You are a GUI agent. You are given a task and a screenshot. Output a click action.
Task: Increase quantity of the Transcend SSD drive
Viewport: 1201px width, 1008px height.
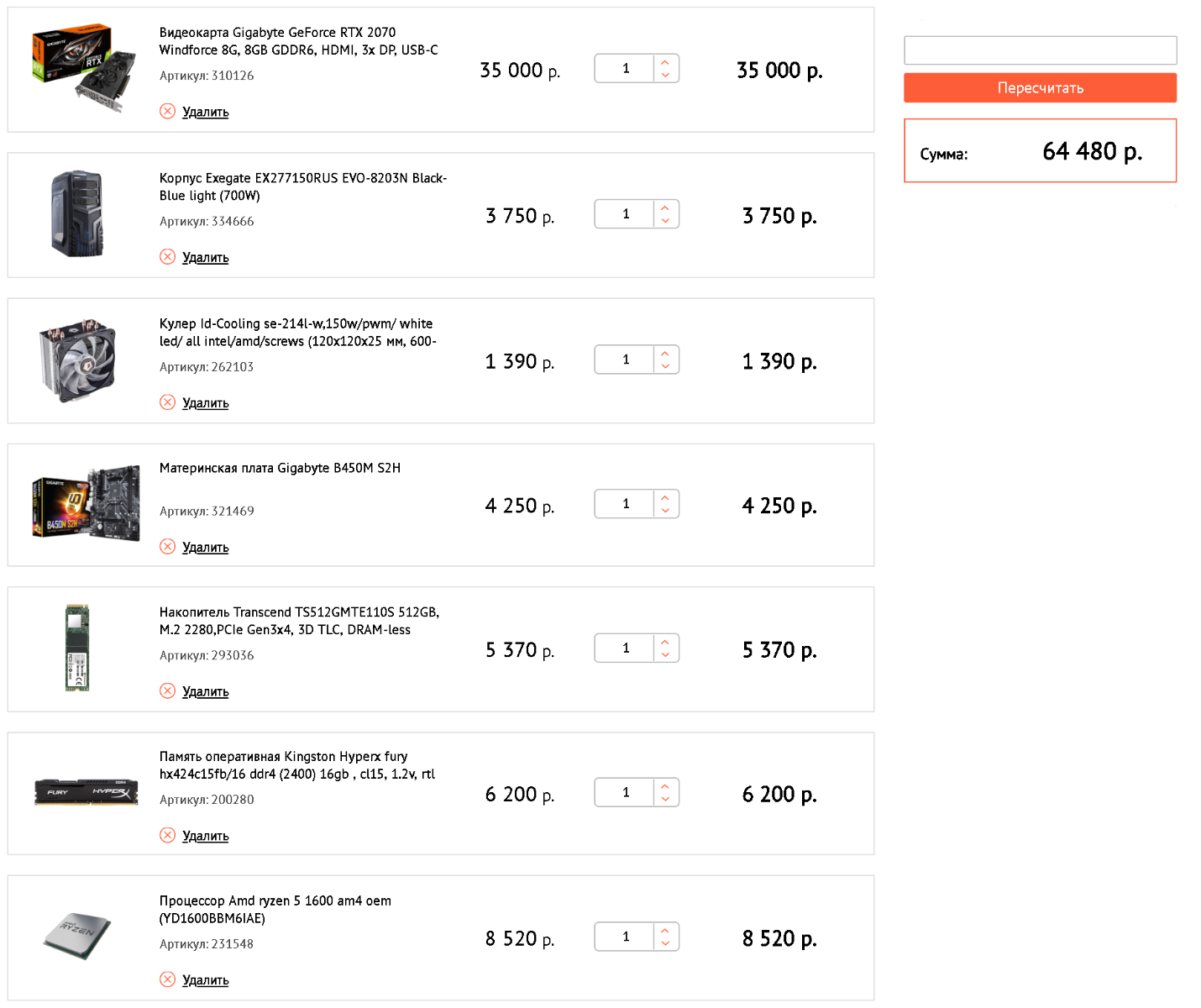tap(665, 642)
